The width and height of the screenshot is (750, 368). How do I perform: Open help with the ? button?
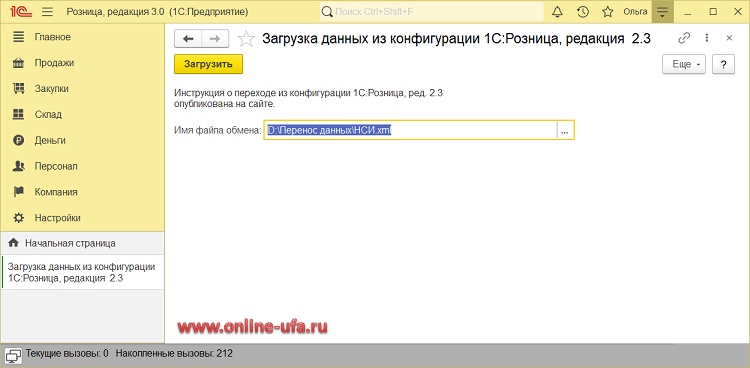723,64
